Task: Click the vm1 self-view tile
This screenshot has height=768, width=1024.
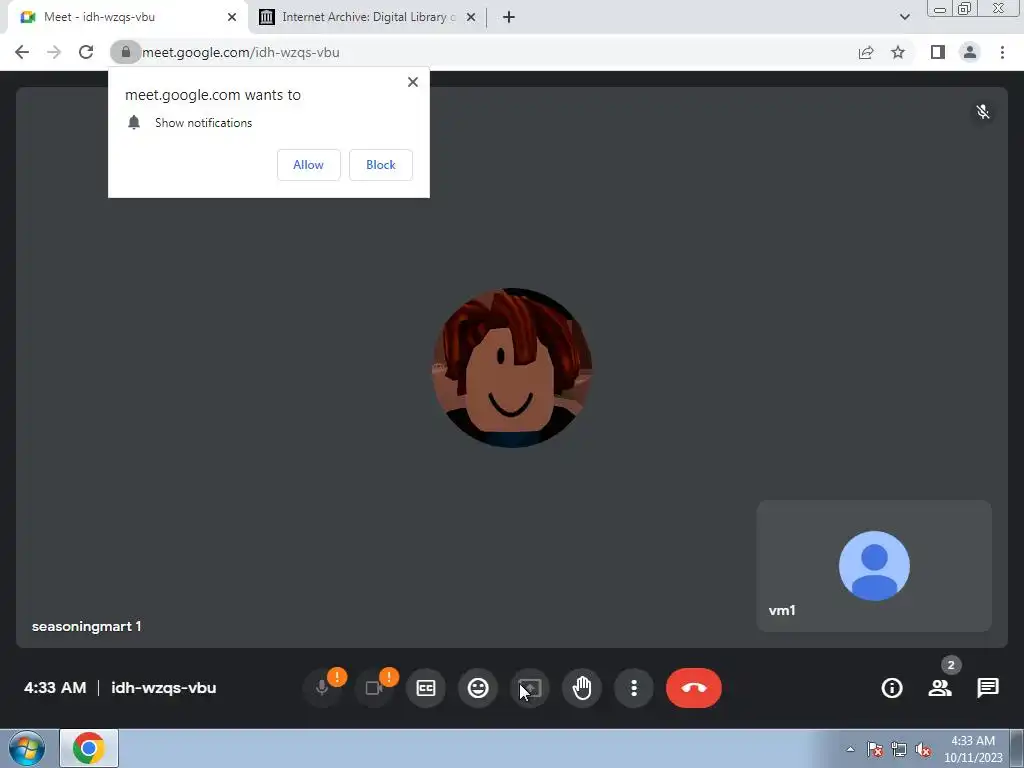Action: coord(874,566)
